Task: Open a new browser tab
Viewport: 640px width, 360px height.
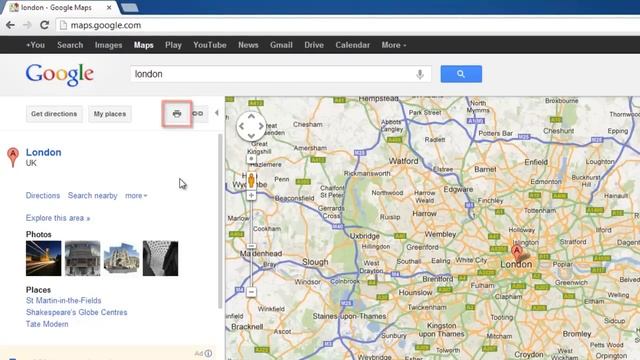Action: [130, 8]
